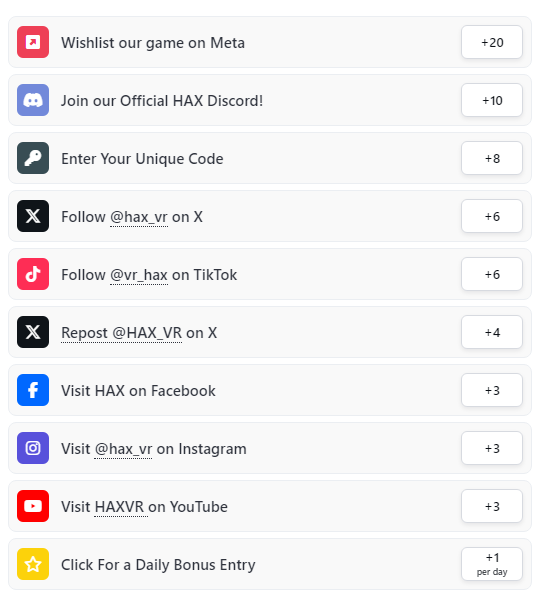
Task: Click the Discord logo icon
Action: point(33,100)
